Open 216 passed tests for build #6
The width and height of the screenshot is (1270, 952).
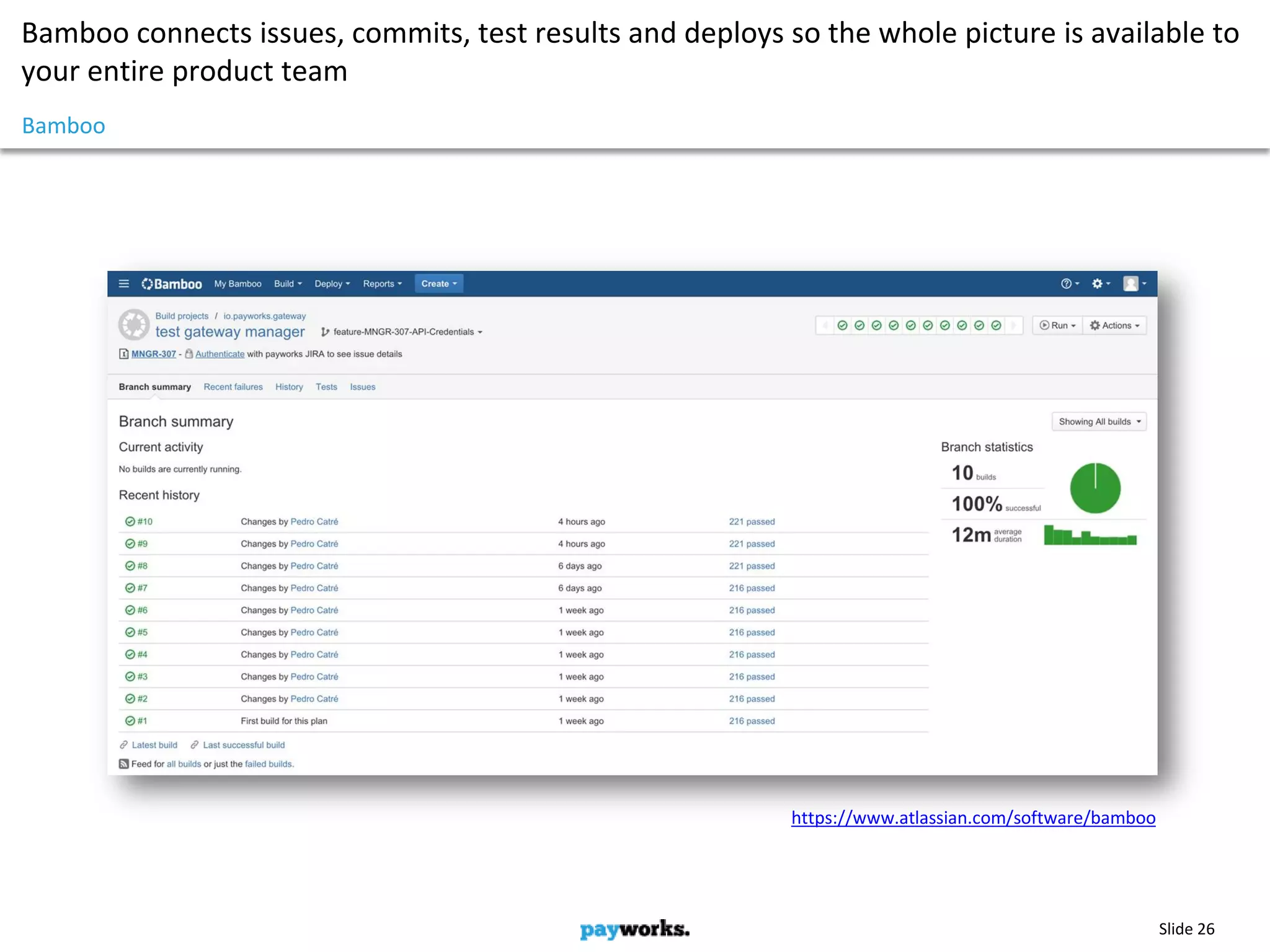(x=752, y=610)
